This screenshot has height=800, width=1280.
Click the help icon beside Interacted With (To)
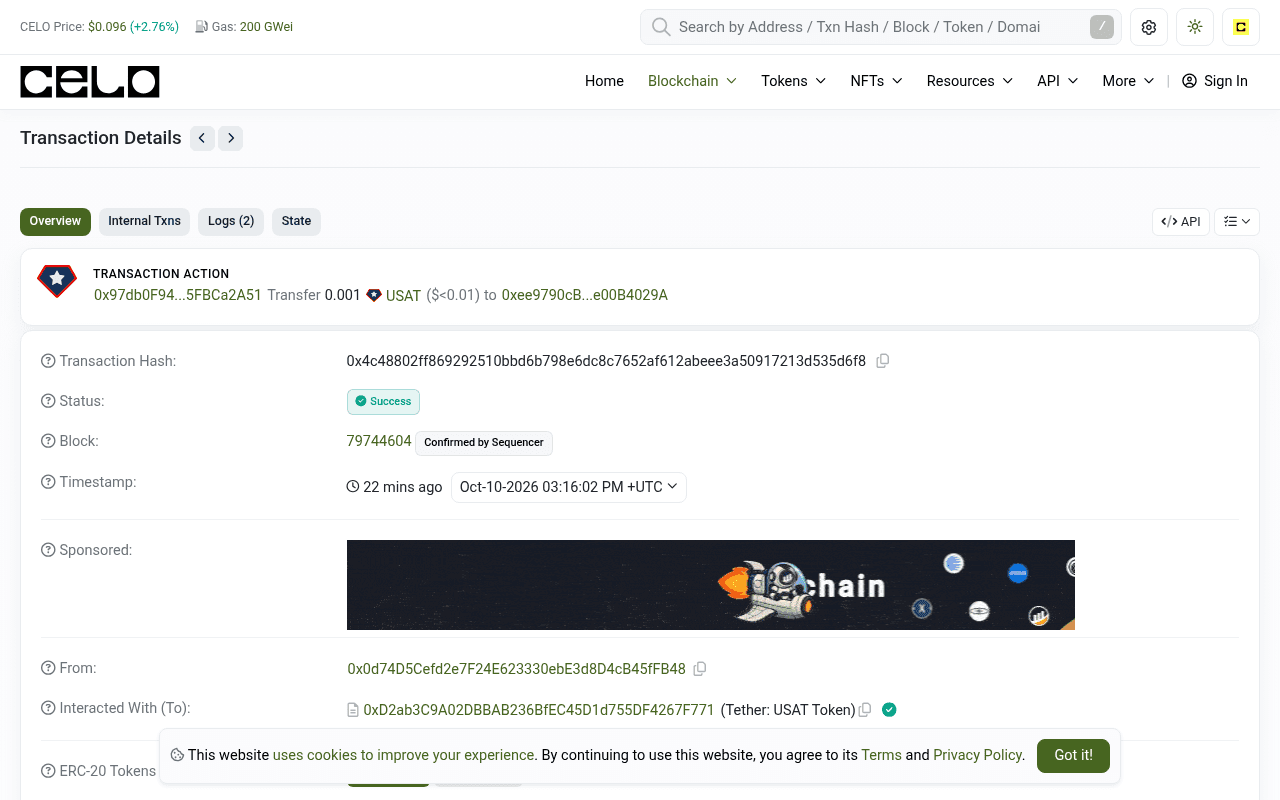(48, 708)
